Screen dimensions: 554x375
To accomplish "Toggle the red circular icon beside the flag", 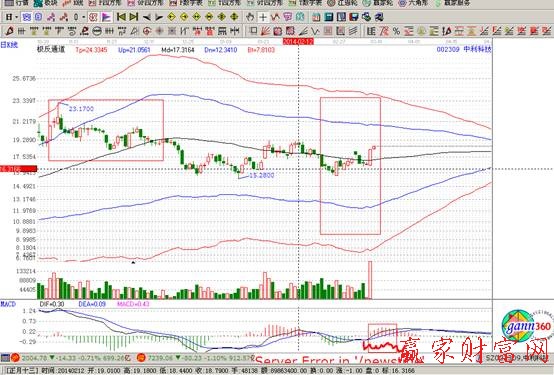I will tap(93, 17).
